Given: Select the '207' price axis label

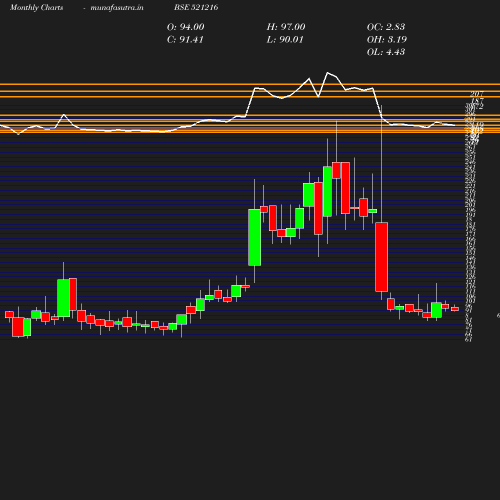Looking at the screenshot, I should (477, 94).
